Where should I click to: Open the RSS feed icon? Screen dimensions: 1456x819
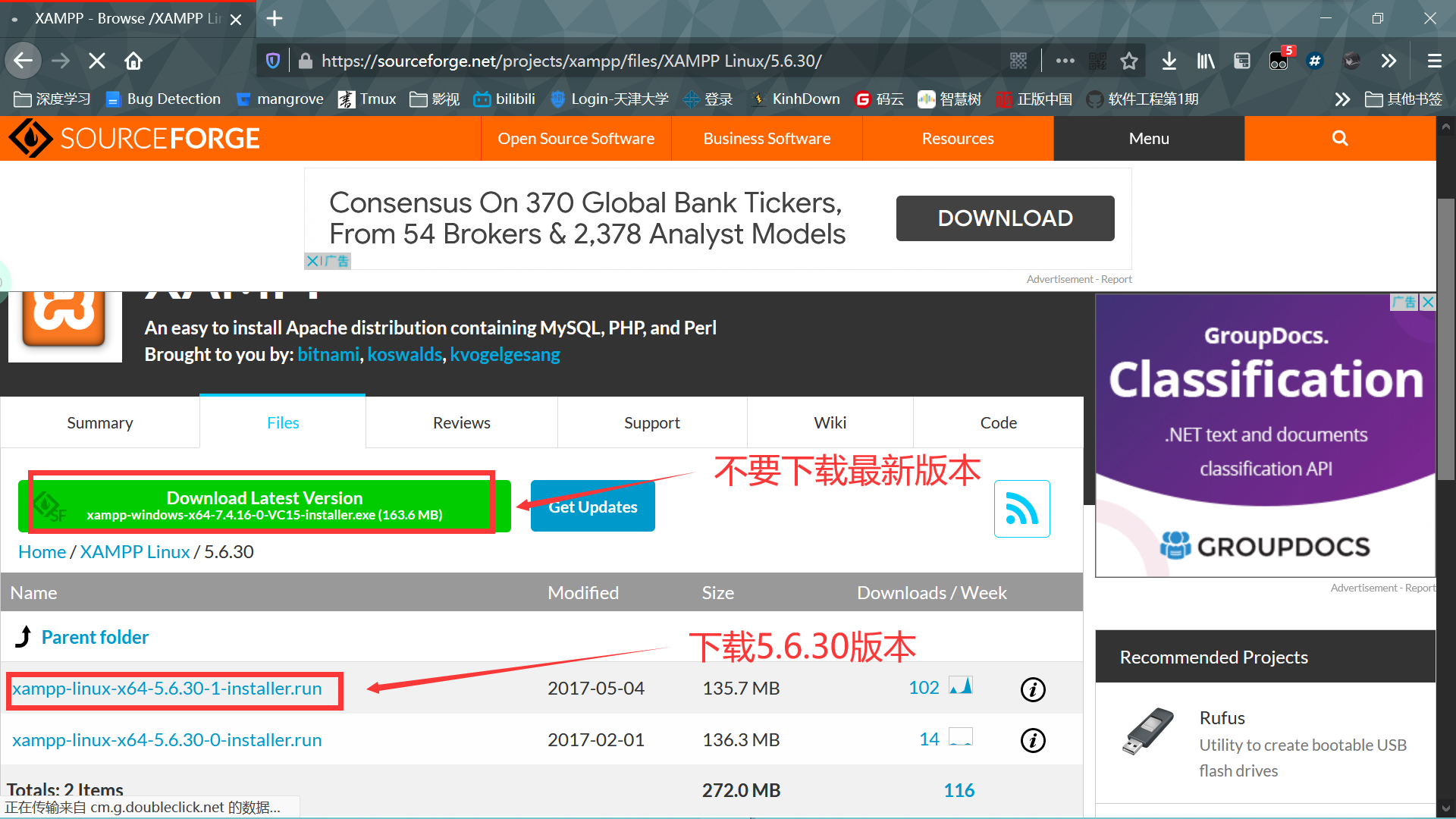1022,509
